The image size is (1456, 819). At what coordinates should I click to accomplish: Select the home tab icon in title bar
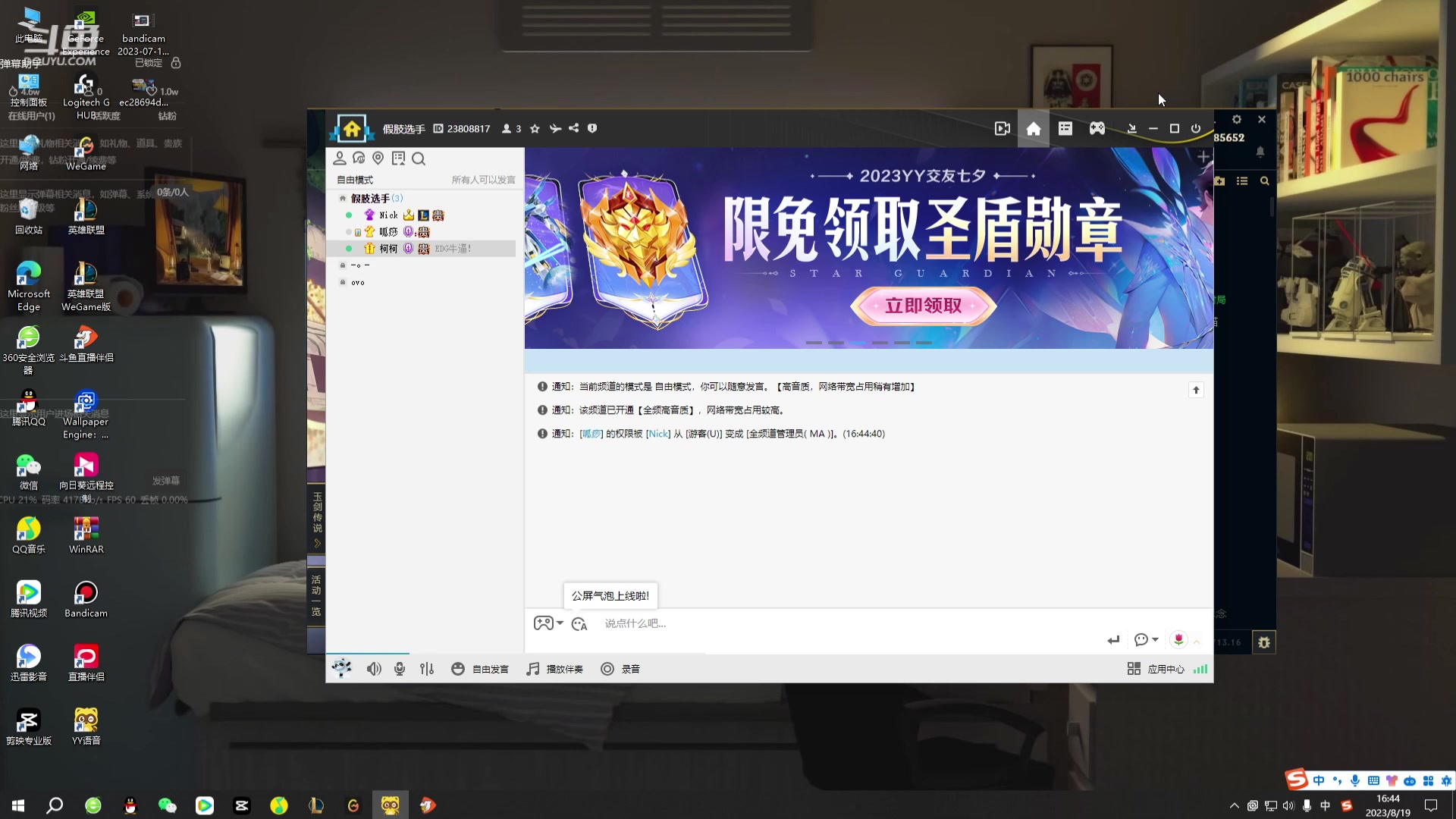(1034, 129)
